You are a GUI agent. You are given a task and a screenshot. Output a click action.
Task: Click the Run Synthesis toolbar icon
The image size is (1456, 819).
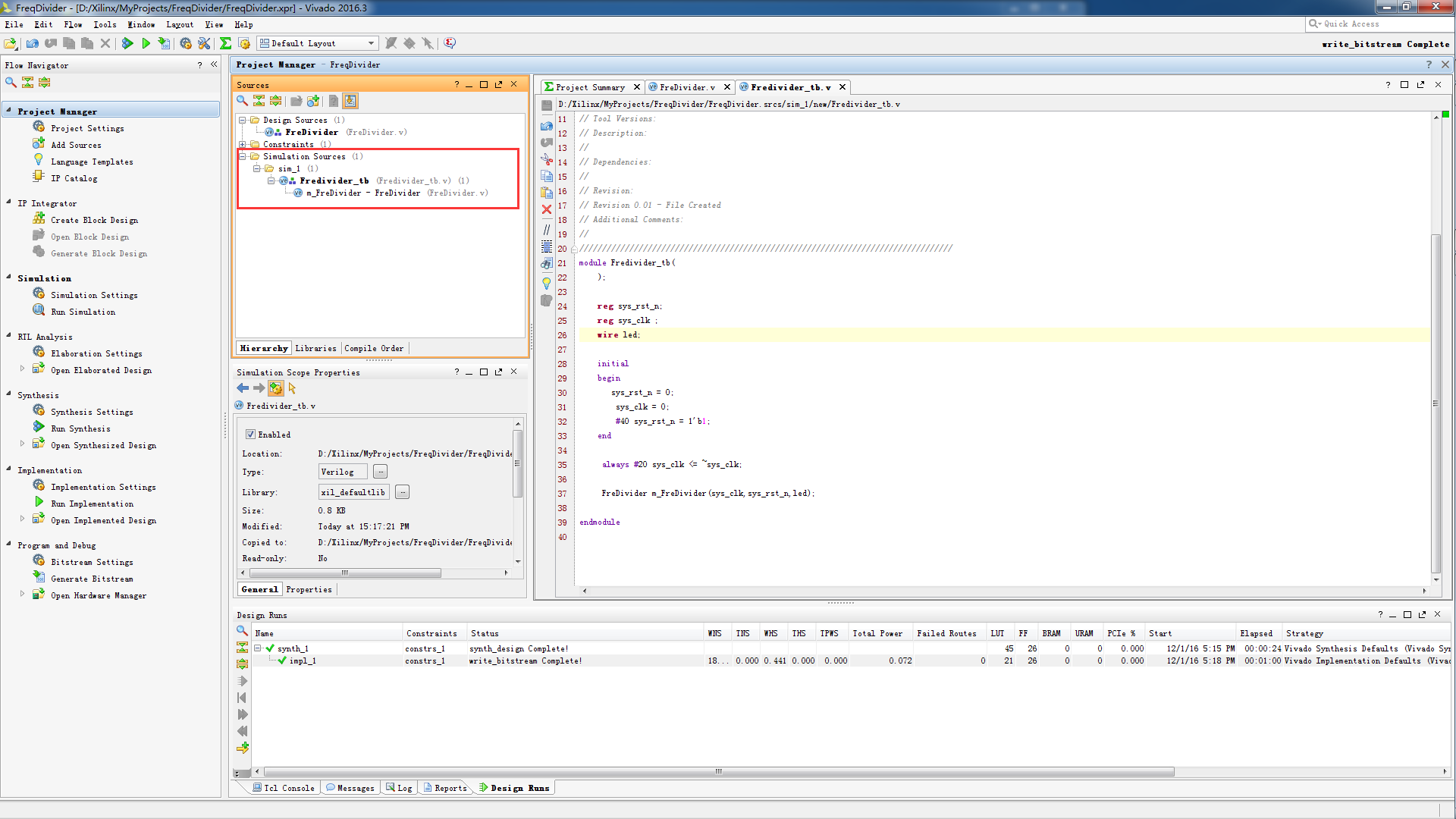[127, 43]
